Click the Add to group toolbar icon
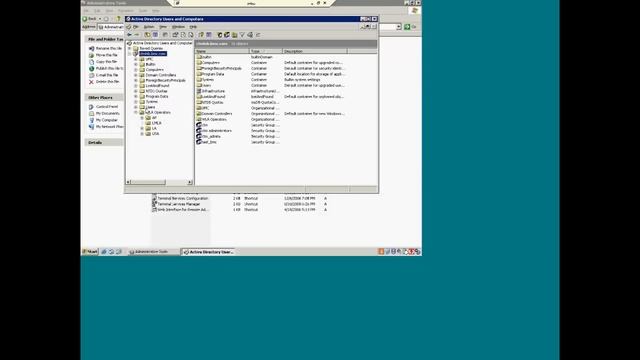The height and width of the screenshot is (360, 640). (258, 35)
